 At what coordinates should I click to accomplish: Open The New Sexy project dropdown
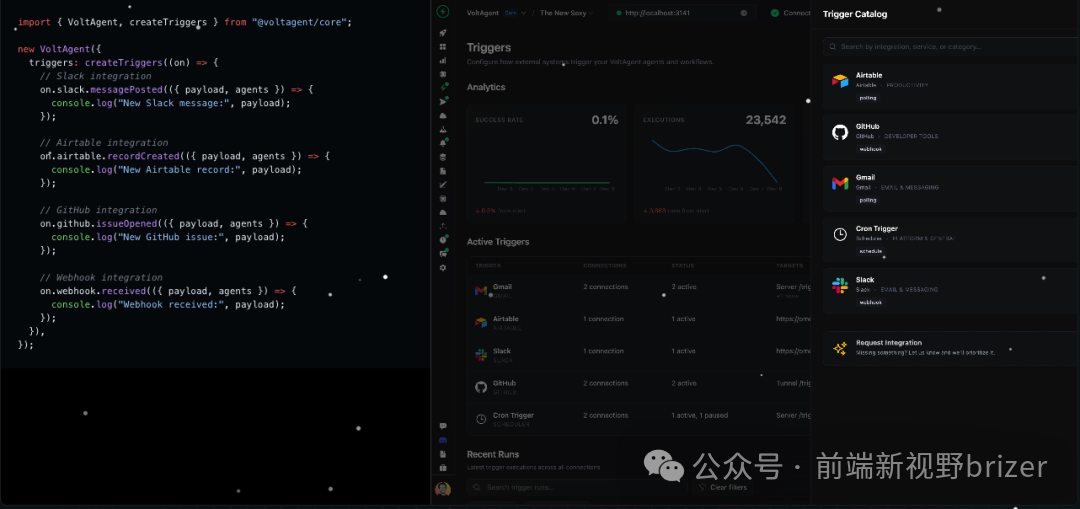pyautogui.click(x=567, y=13)
